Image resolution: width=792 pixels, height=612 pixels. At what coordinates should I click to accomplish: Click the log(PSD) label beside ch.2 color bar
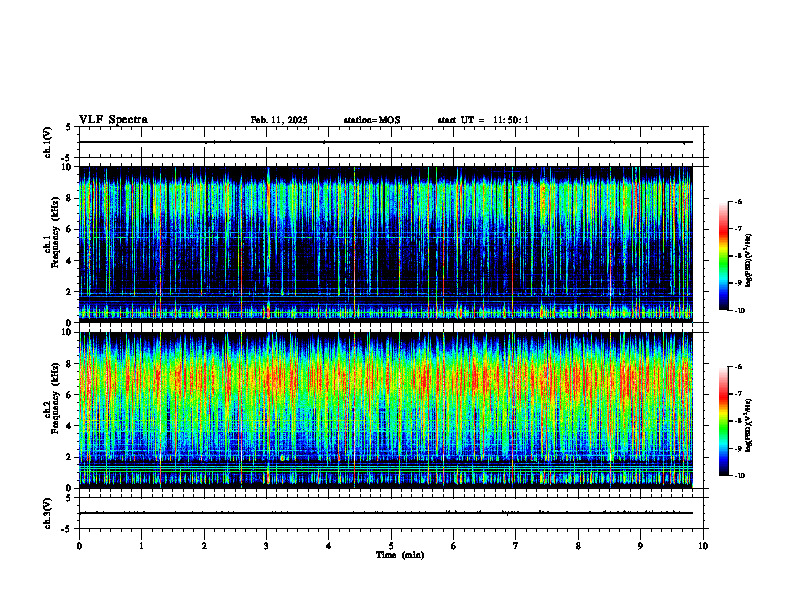[750, 426]
